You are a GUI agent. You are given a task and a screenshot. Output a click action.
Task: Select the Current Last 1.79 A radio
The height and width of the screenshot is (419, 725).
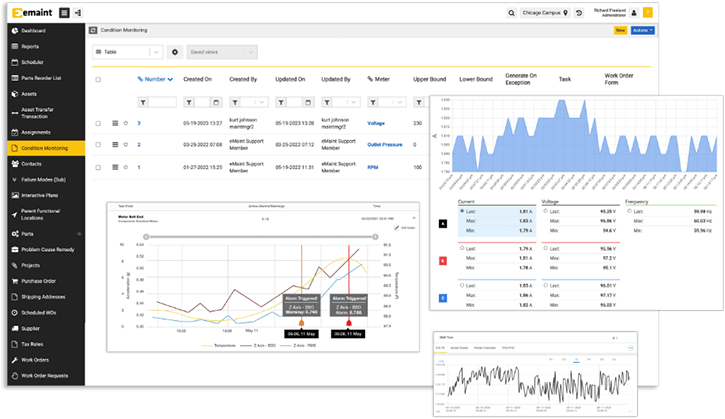click(462, 248)
